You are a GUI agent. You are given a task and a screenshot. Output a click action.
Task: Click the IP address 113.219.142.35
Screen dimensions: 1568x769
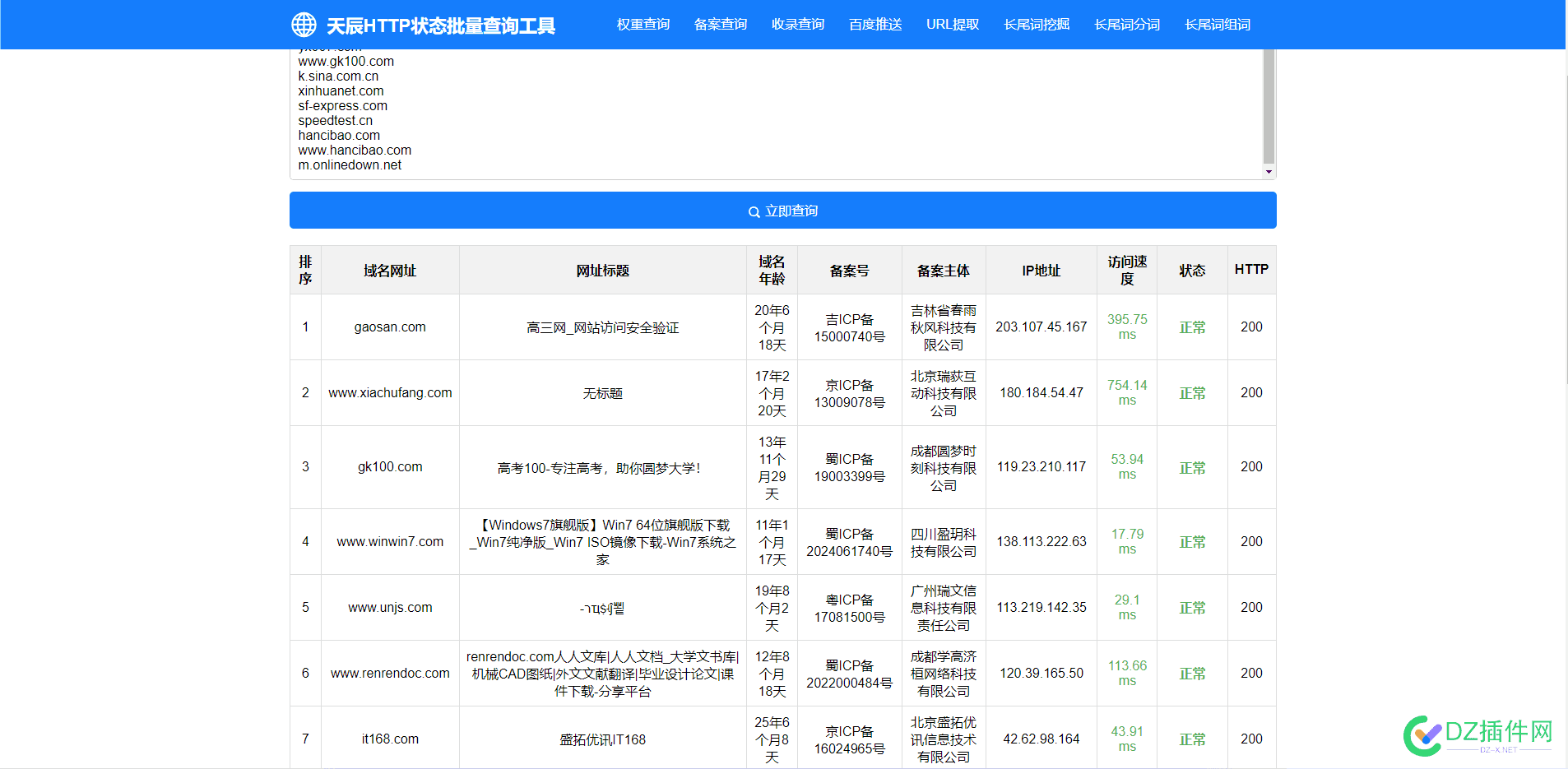(x=1041, y=608)
